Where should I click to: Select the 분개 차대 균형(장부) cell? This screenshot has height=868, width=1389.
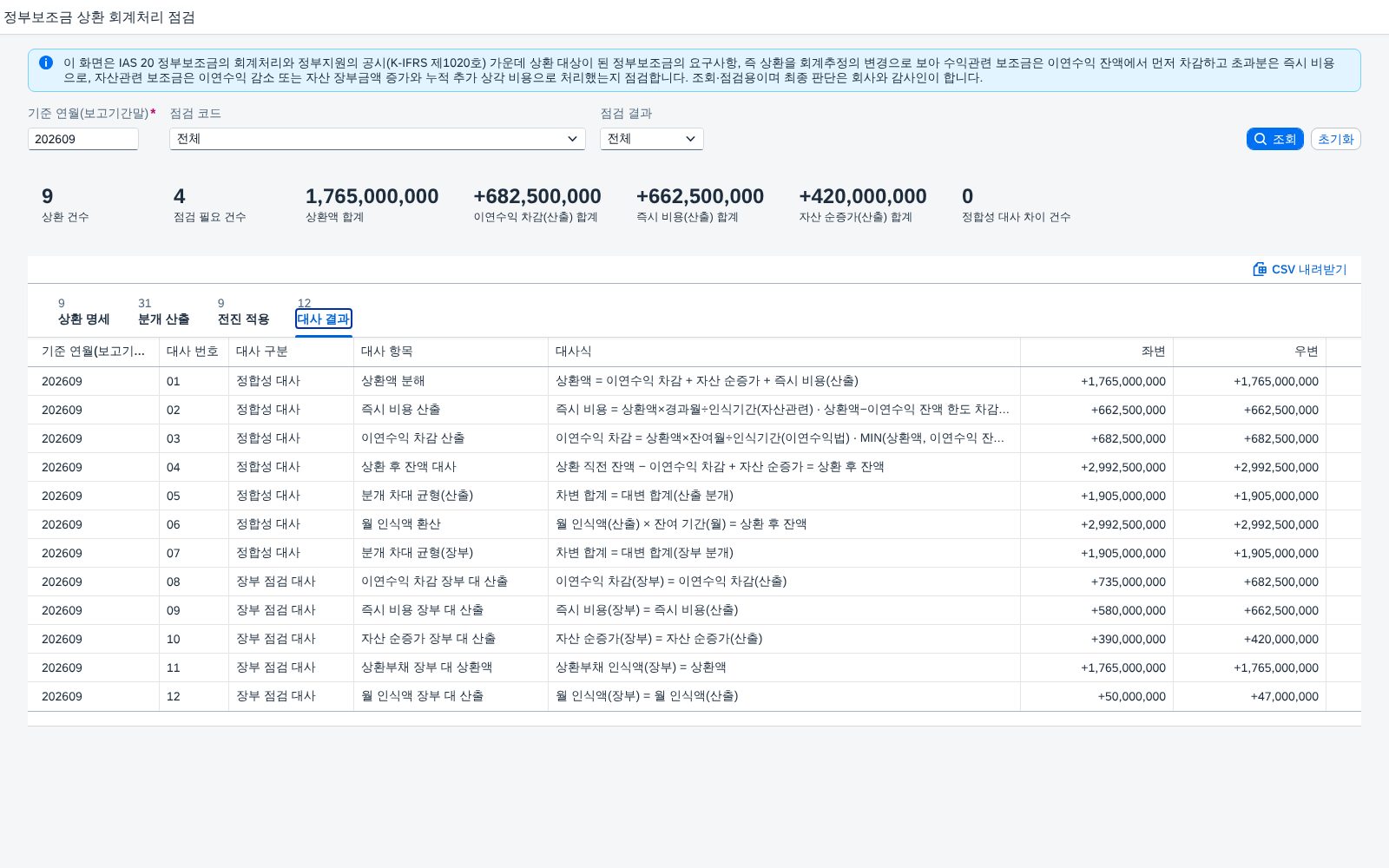451,553
